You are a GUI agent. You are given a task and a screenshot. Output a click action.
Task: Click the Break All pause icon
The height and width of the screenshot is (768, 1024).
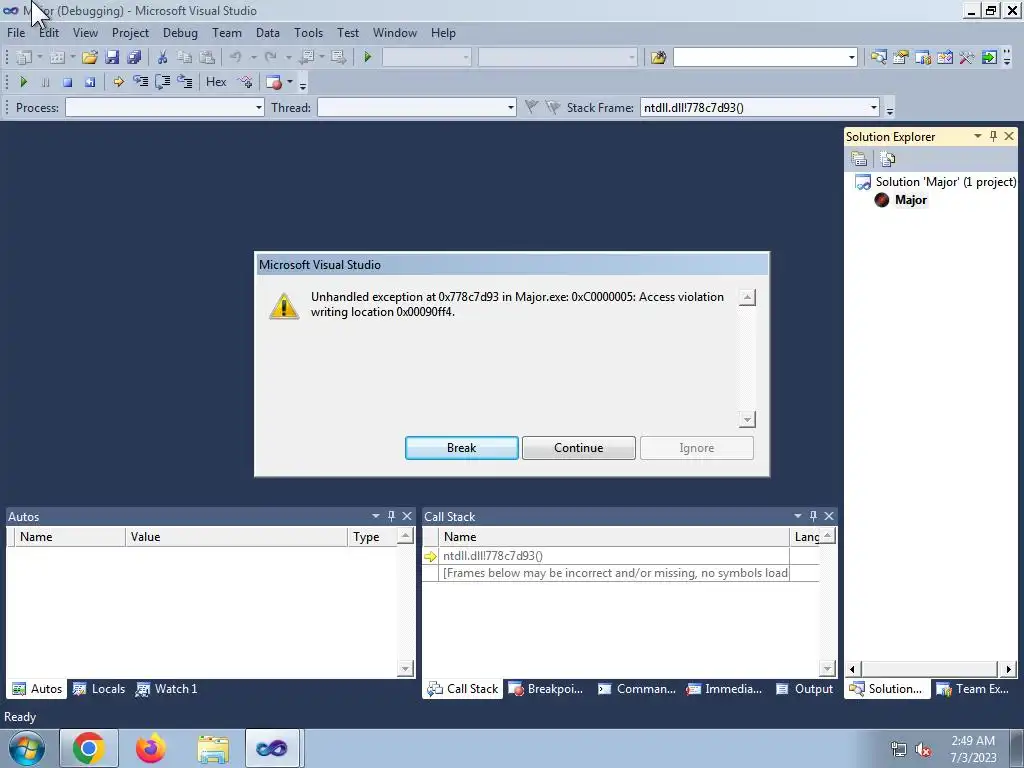click(x=45, y=82)
